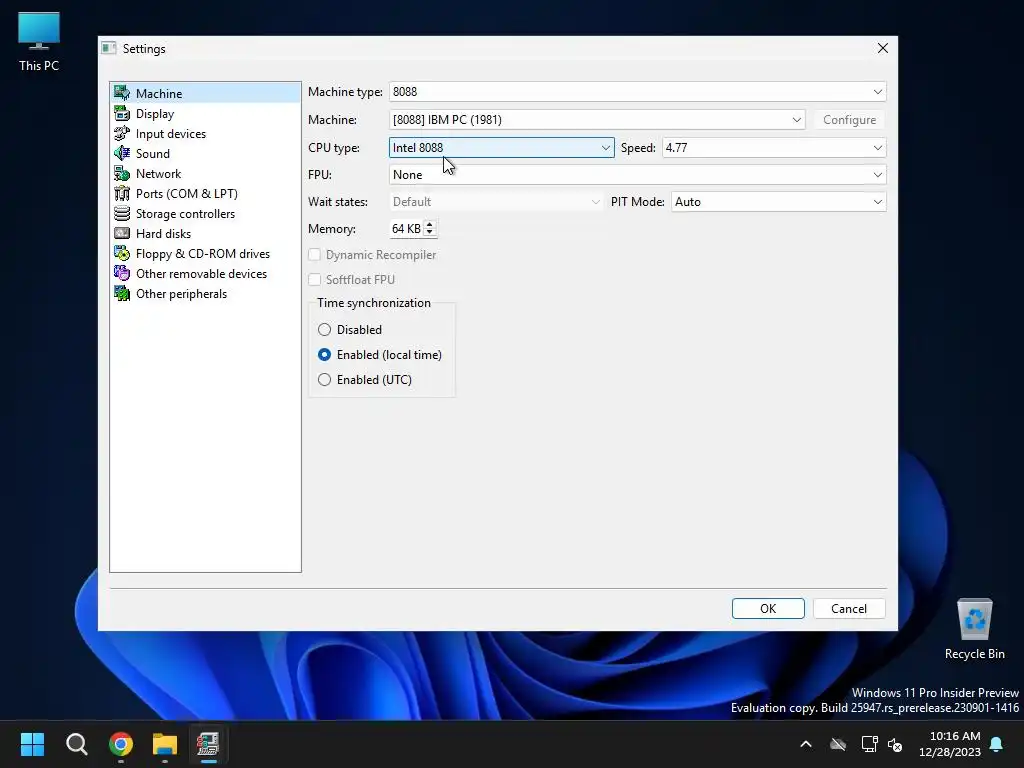The width and height of the screenshot is (1024, 768).
Task: Open File Explorer from taskbar
Action: pos(165,744)
